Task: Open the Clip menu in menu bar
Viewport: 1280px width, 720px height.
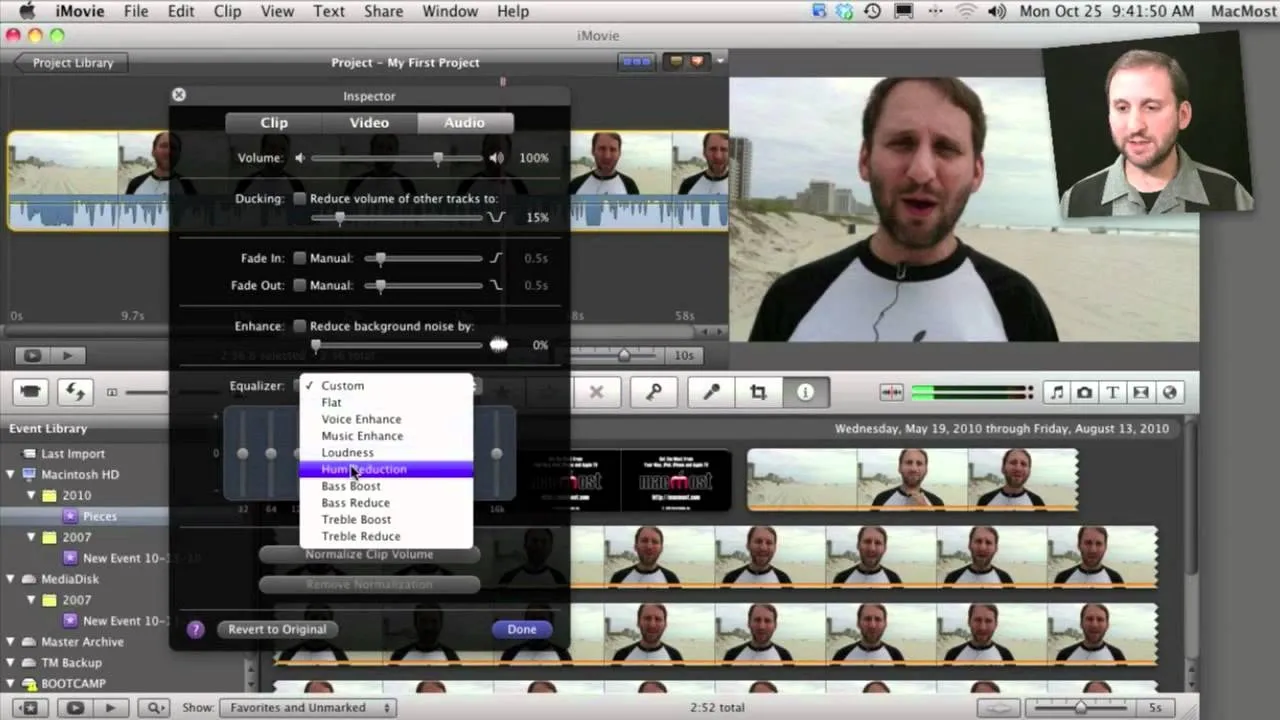Action: 228,11
